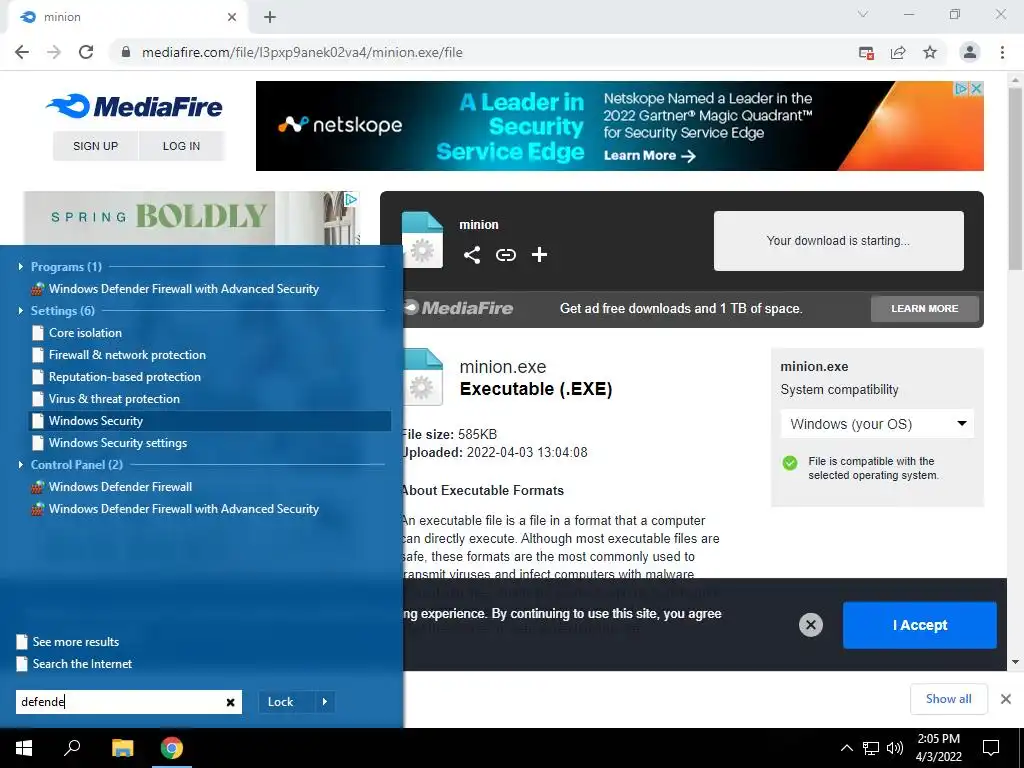Click the browser back arrow
Screen dimensions: 1024x768
[x=22, y=52]
